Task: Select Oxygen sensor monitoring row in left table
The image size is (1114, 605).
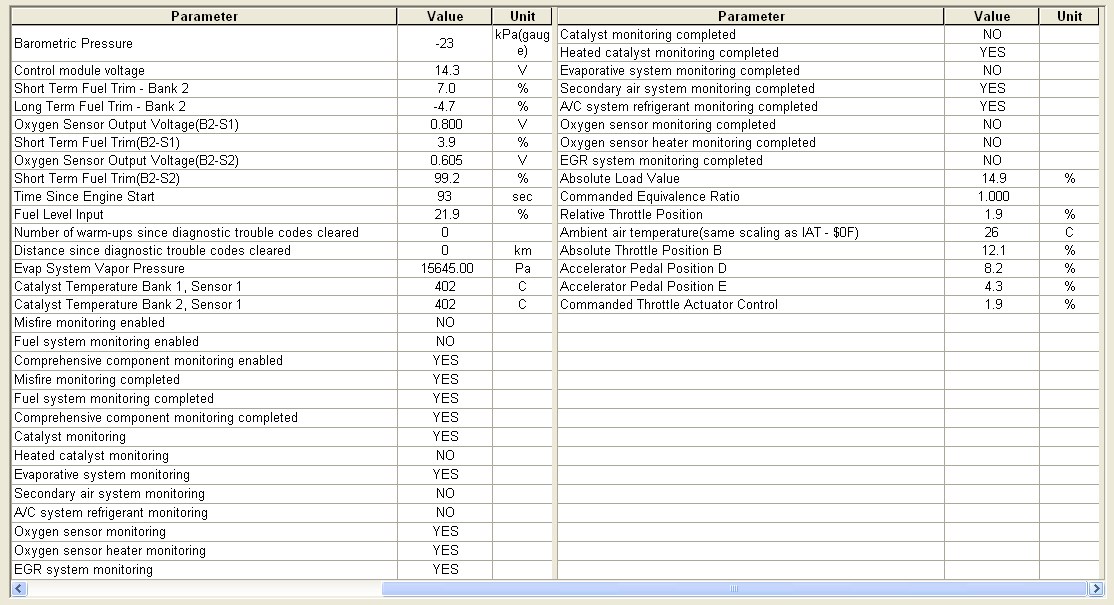Action: tap(281, 532)
